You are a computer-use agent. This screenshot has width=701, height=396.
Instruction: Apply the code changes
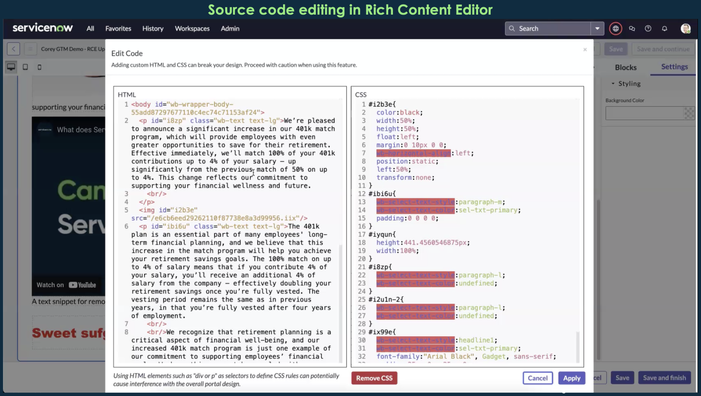tap(571, 378)
